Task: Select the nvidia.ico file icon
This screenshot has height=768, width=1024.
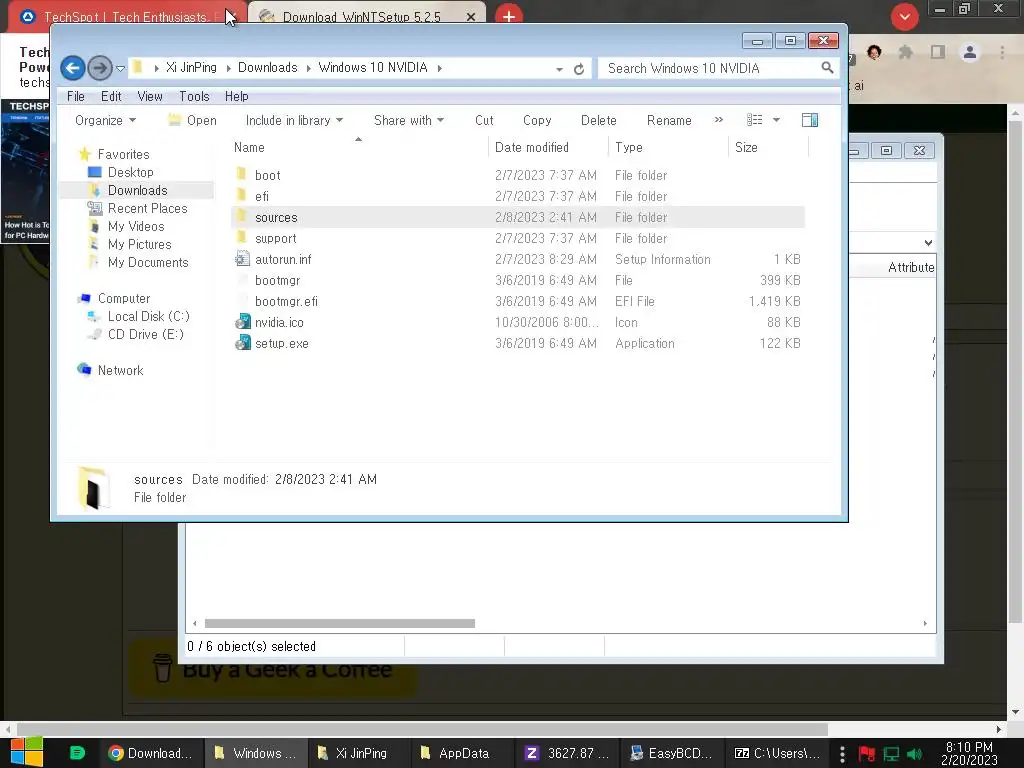Action: pyautogui.click(x=242, y=322)
